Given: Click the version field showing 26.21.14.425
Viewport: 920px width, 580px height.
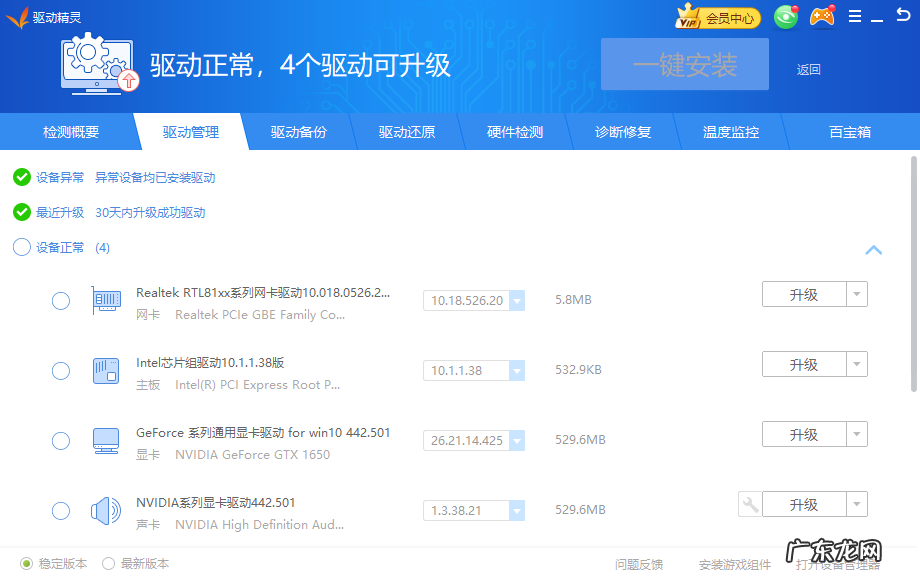Looking at the screenshot, I should tap(468, 440).
